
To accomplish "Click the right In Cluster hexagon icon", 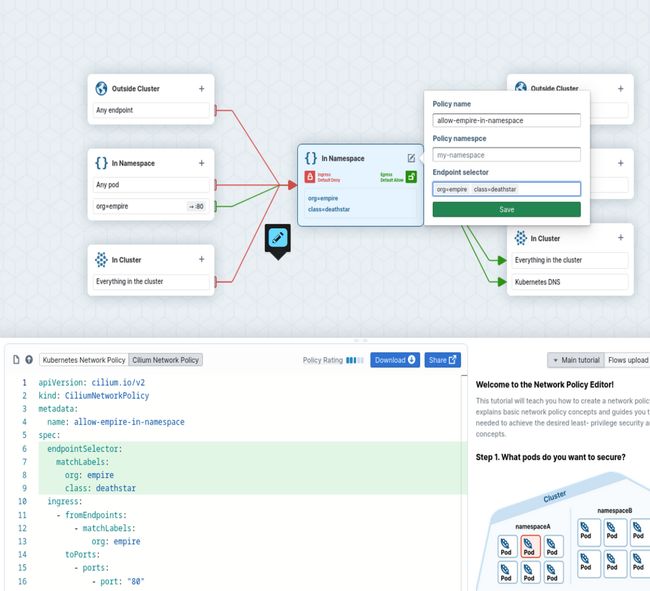I will tap(521, 238).
